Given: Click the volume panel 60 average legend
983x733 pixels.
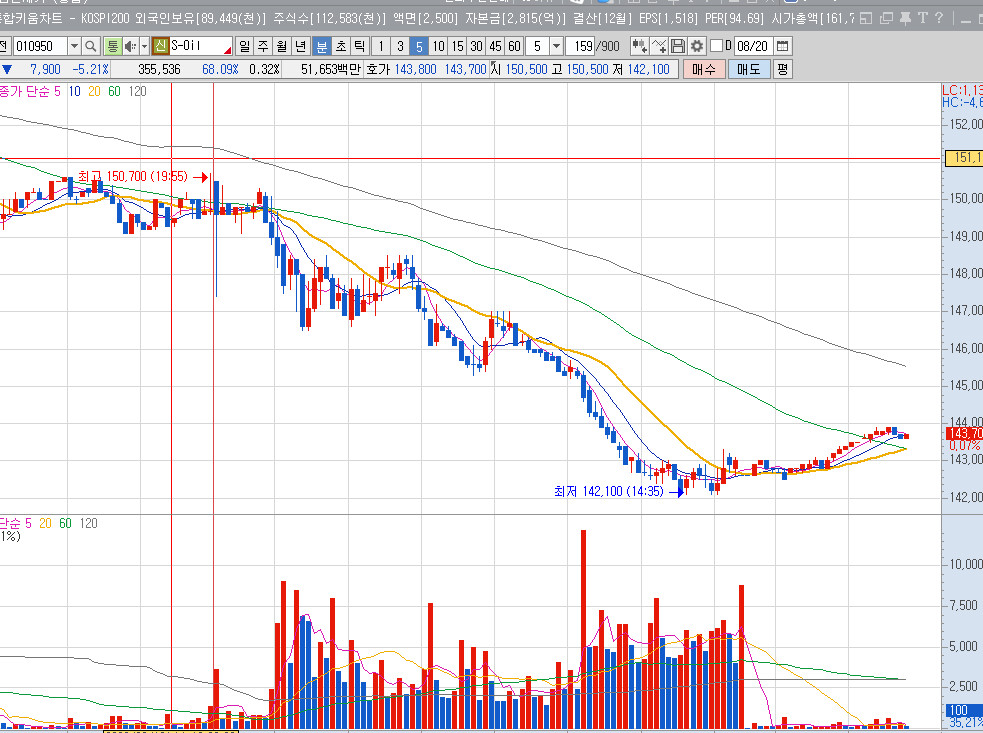Looking at the screenshot, I should [65, 523].
